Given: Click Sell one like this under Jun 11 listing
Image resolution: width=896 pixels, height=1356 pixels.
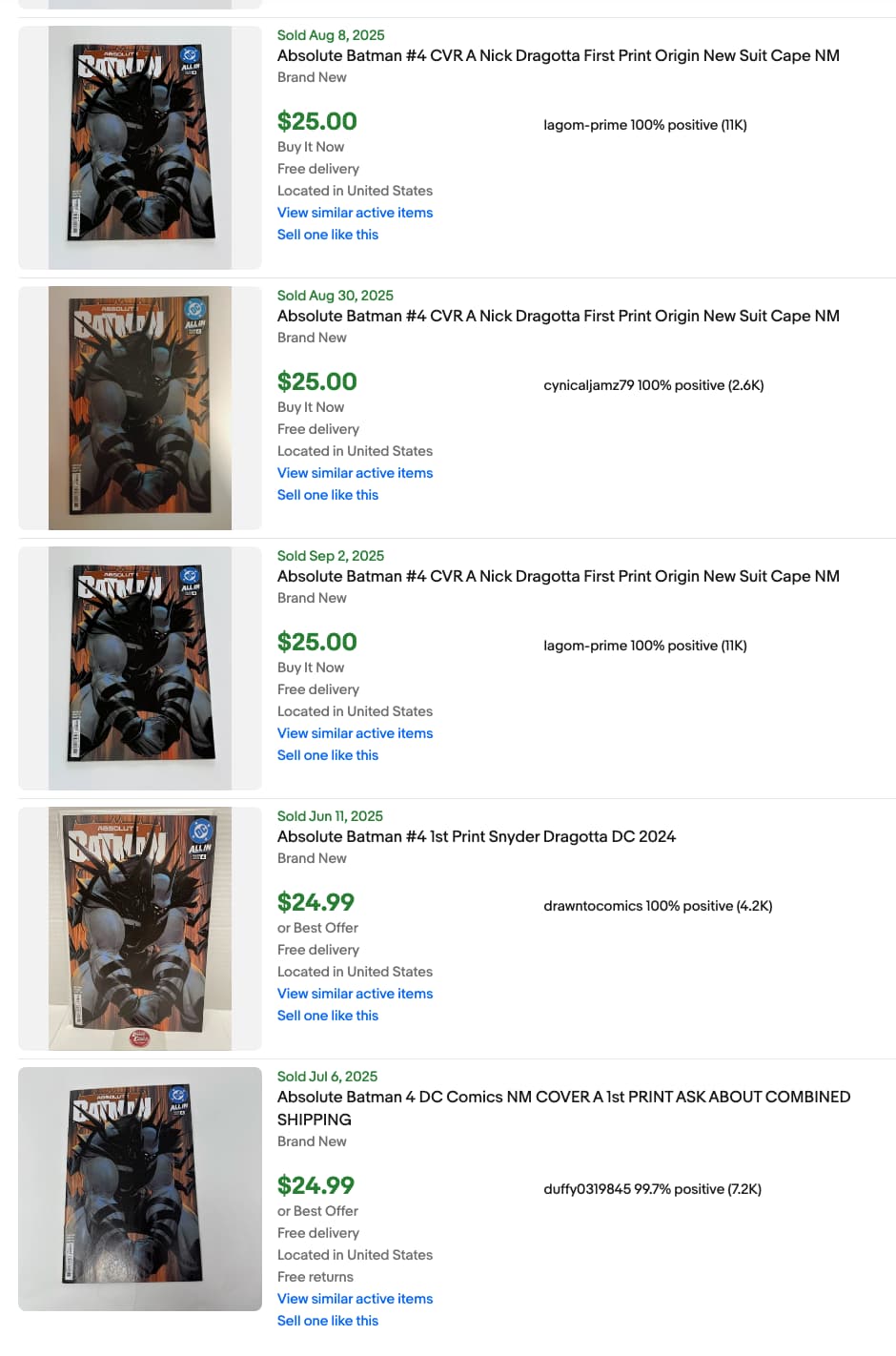Looking at the screenshot, I should pyautogui.click(x=328, y=1016).
